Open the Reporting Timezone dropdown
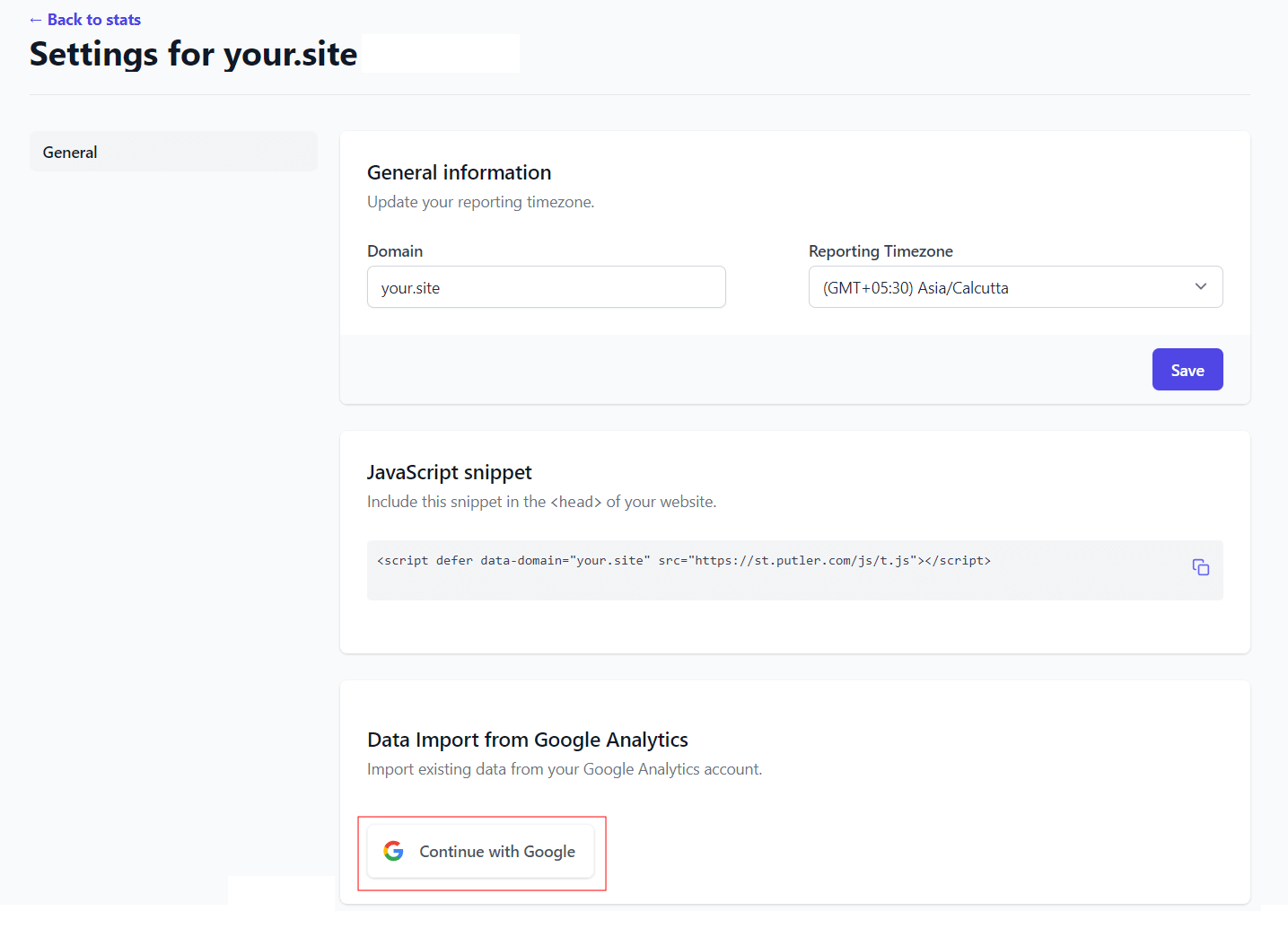The width and height of the screenshot is (1288, 946). tap(1015, 287)
